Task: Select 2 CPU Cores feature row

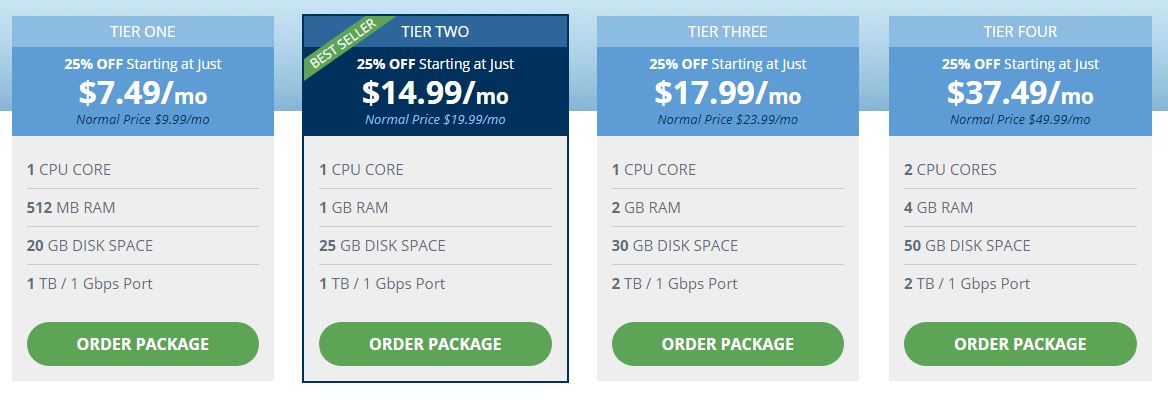Action: tap(1021, 169)
